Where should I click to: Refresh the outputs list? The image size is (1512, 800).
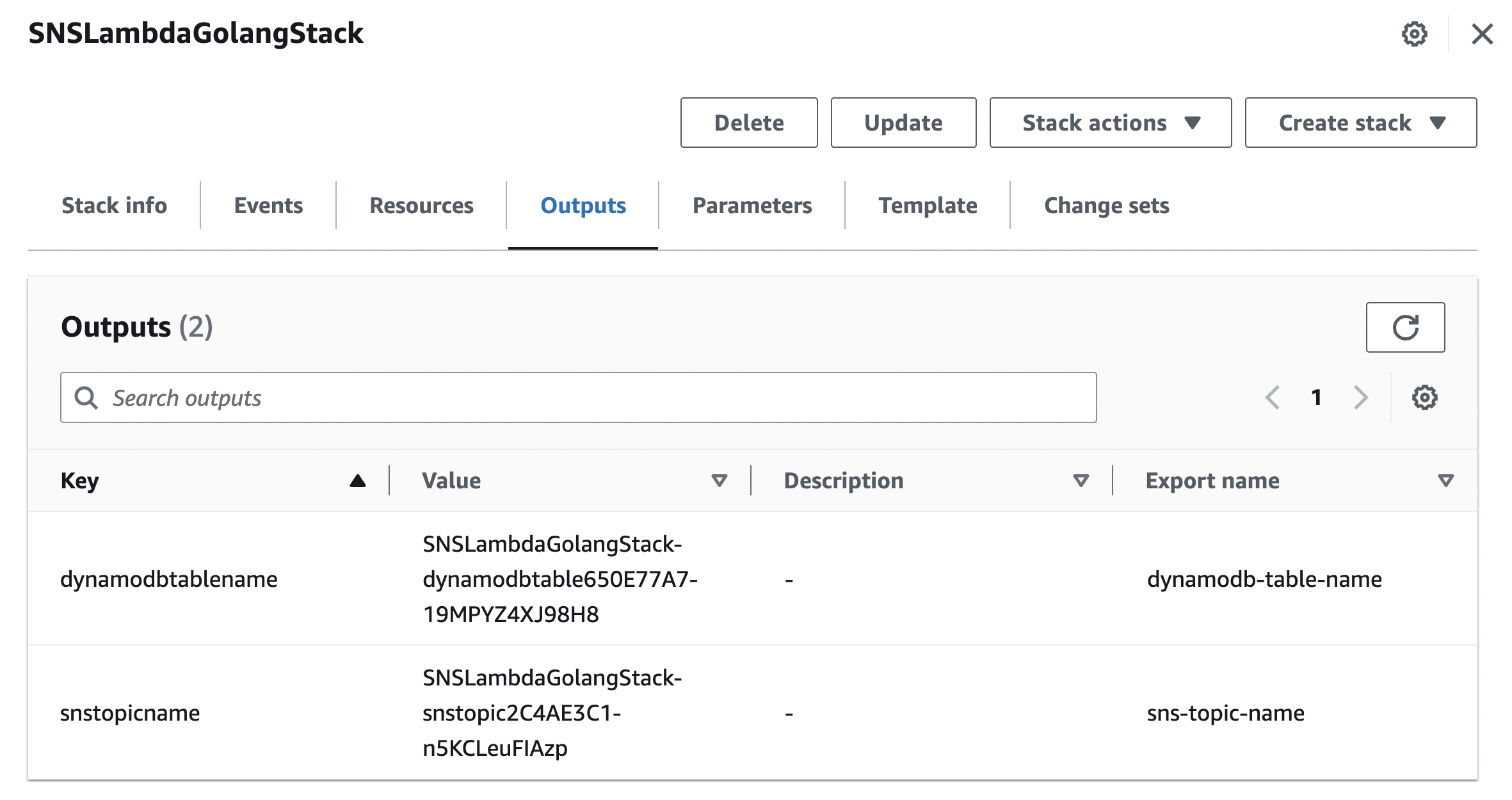coord(1405,327)
